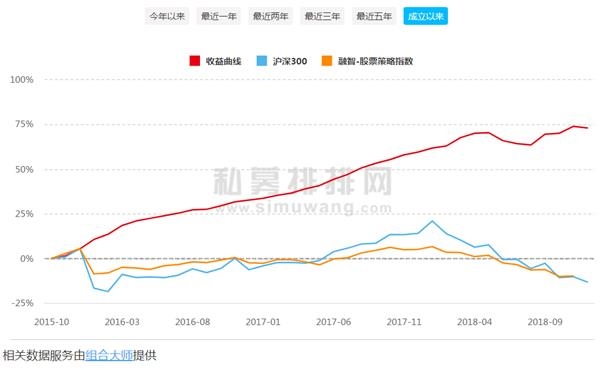Screen dimensions: 600x370
Task: Click the 2016-08 x-axis label
Action: tap(192, 322)
